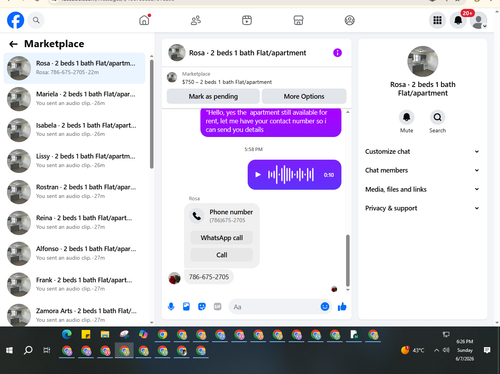The width and height of the screenshot is (500, 374).
Task: Click chat messages scrollbar thumb
Action: coord(348,260)
